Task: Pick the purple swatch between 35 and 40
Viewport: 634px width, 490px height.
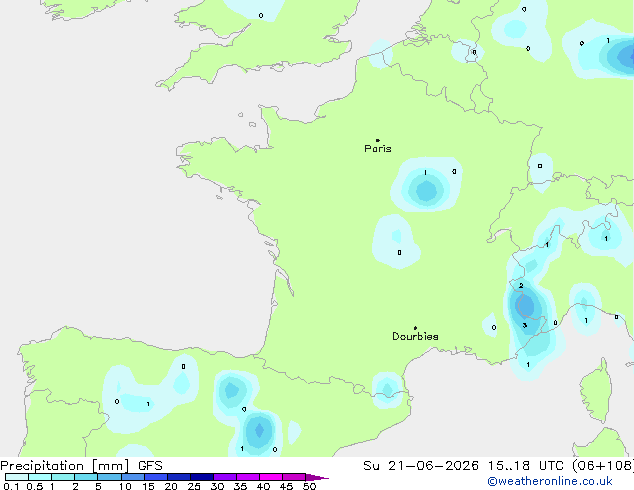Action: coord(247,477)
